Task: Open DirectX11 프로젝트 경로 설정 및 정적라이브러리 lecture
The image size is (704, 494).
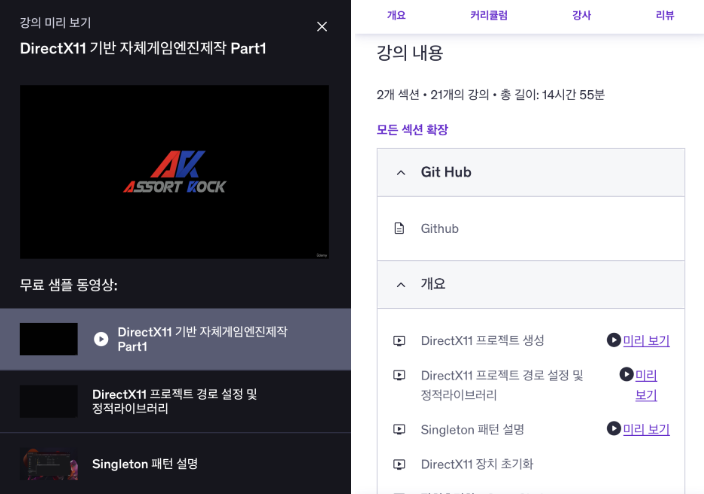Action: pos(502,385)
